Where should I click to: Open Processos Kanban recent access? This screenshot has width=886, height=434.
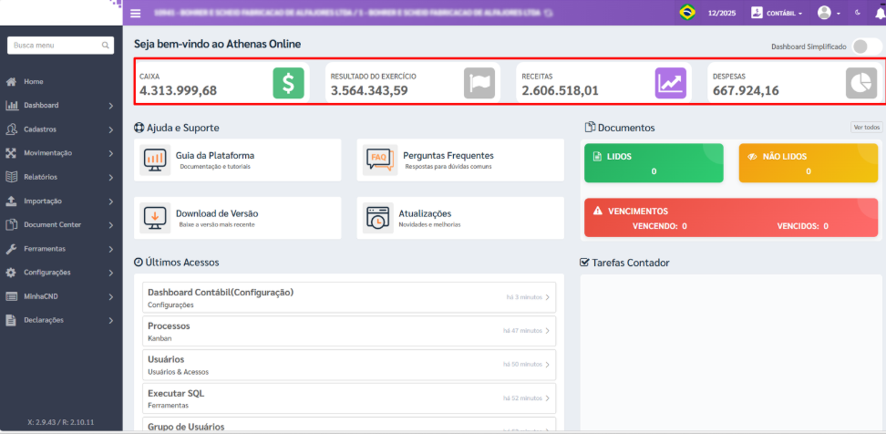click(349, 331)
